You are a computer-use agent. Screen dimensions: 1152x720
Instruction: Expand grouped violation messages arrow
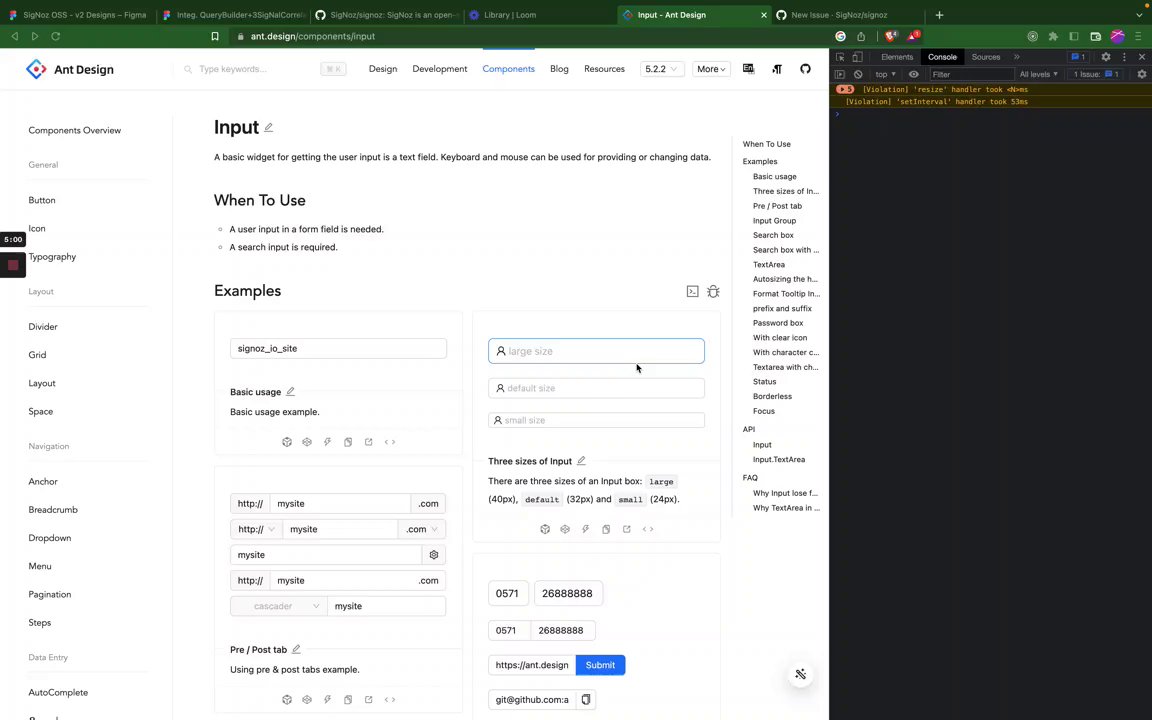(x=845, y=90)
